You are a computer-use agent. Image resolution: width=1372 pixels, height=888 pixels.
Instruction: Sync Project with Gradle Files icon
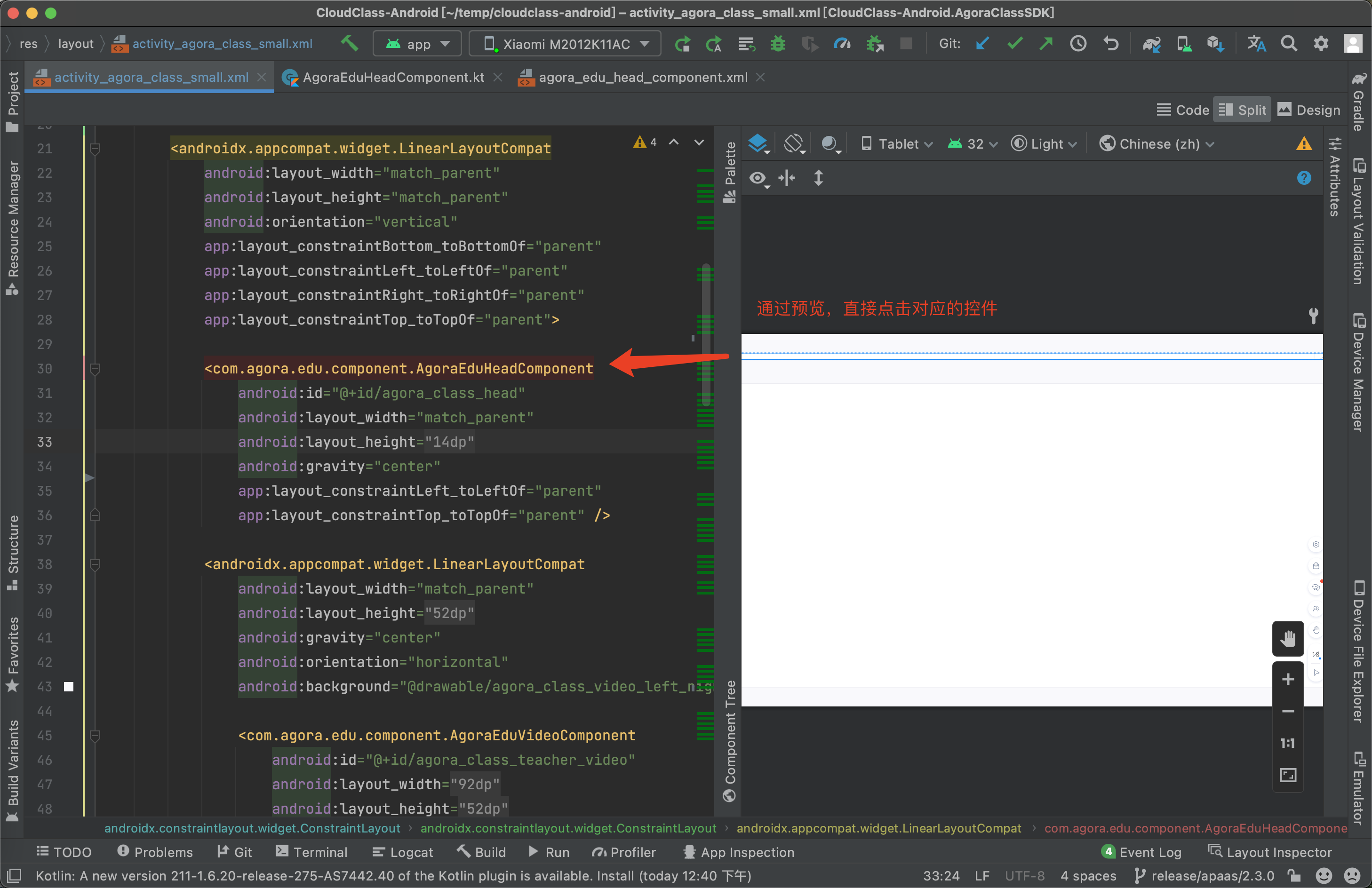[1151, 44]
